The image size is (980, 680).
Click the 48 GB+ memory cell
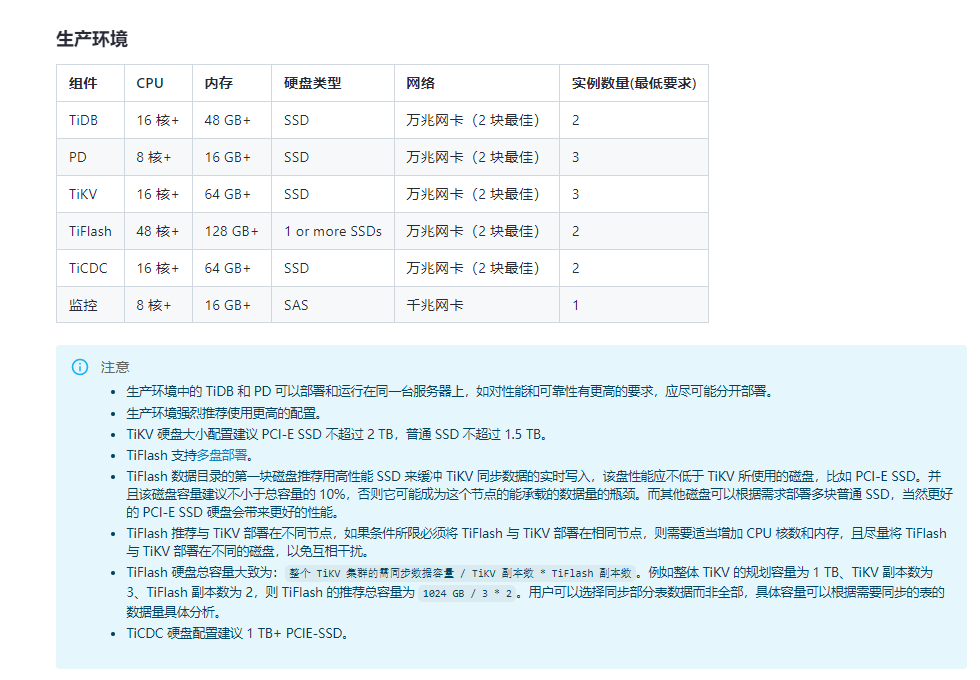click(x=232, y=120)
